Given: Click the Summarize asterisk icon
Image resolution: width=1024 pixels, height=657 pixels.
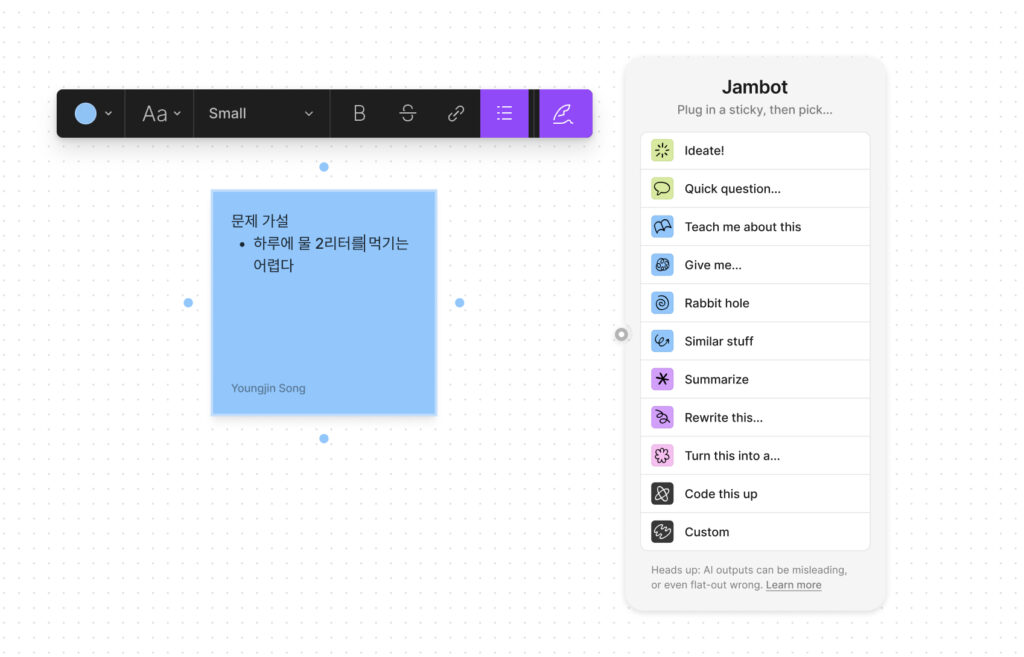Looking at the screenshot, I should pyautogui.click(x=662, y=379).
